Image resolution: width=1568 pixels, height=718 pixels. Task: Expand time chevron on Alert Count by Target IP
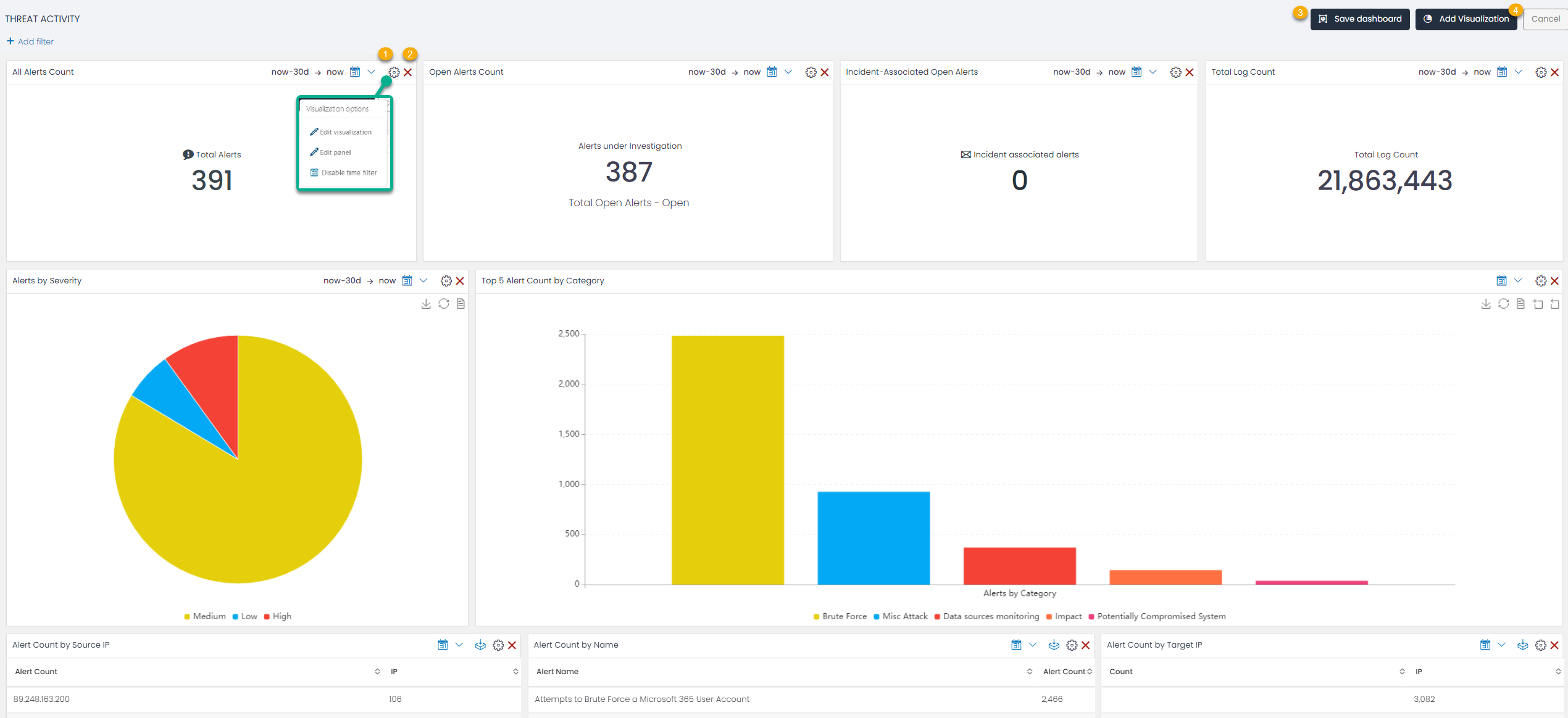1501,645
